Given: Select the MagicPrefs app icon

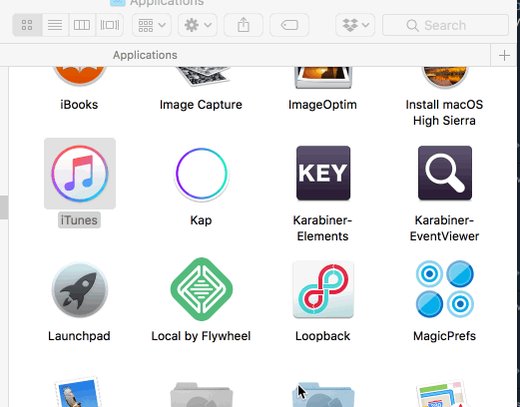Looking at the screenshot, I should click(x=445, y=289).
